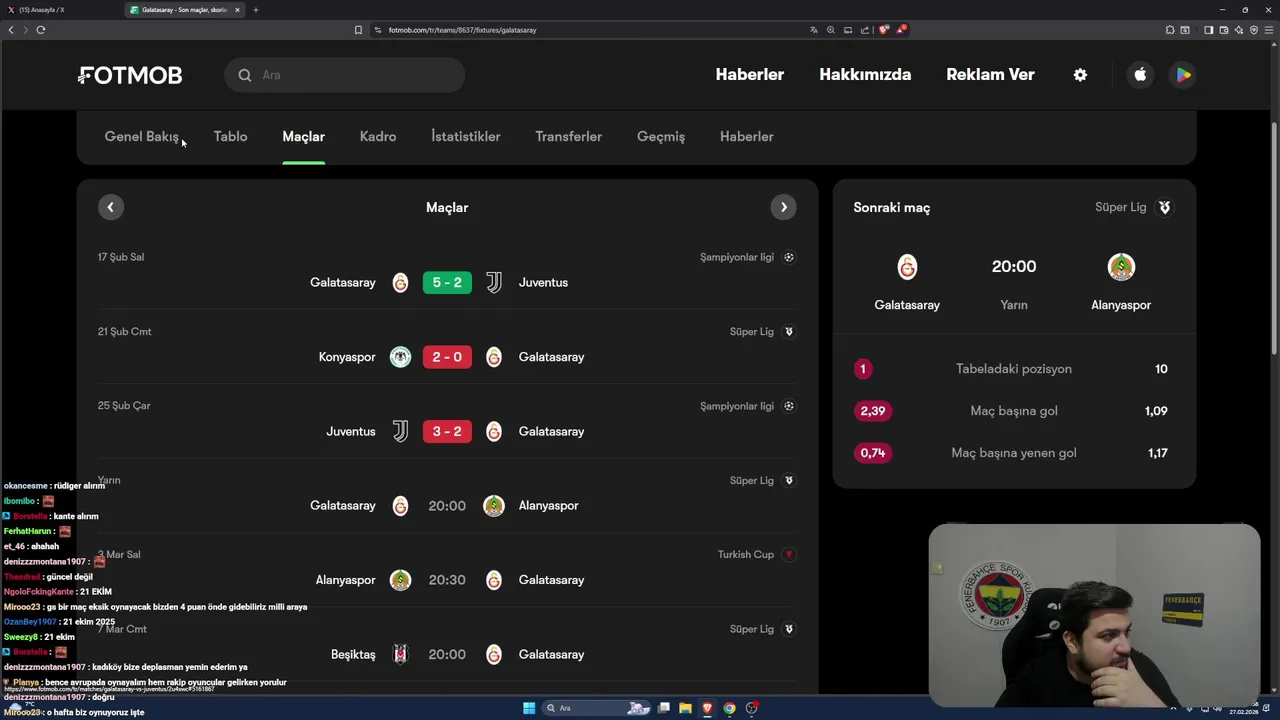Viewport: 1280px width, 720px height.
Task: Click Süper Lig icon in Sonraki maç card
Action: tap(1164, 207)
